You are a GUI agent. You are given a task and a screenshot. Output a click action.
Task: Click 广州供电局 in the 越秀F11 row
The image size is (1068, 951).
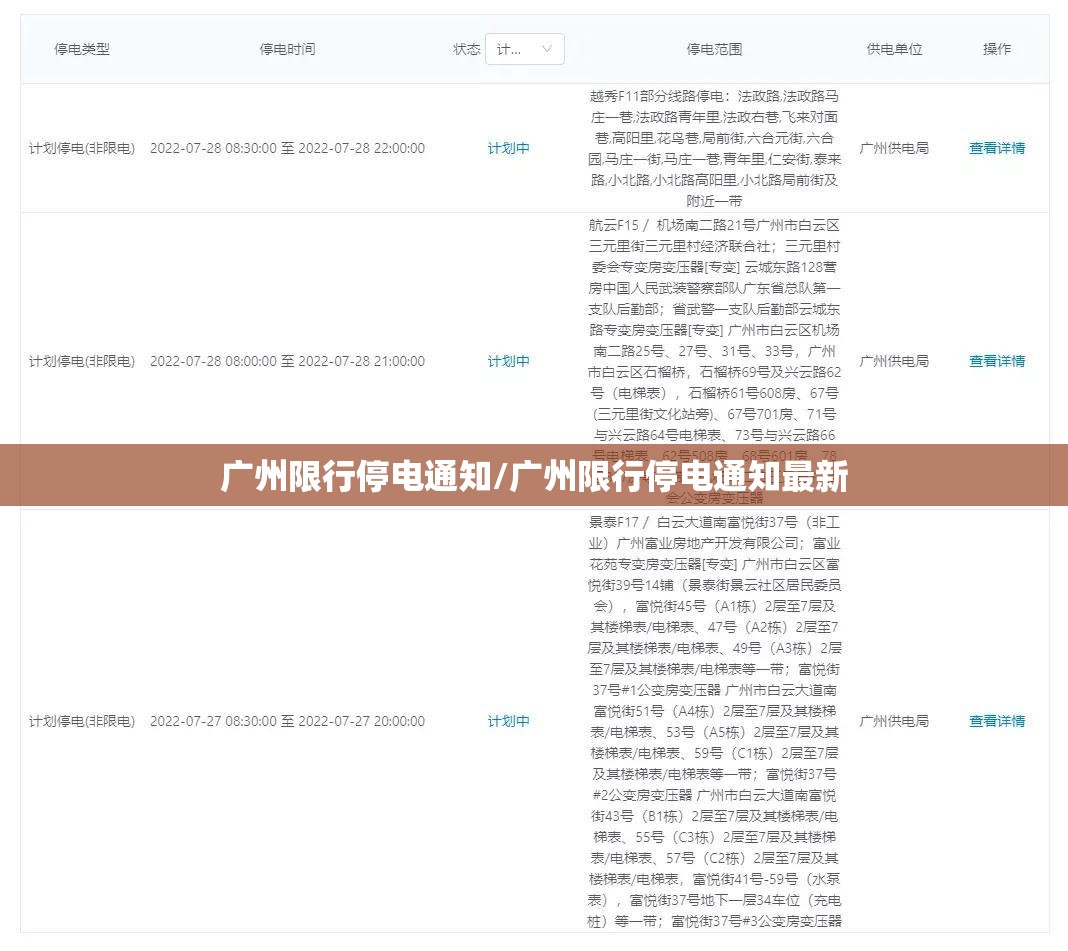click(894, 148)
